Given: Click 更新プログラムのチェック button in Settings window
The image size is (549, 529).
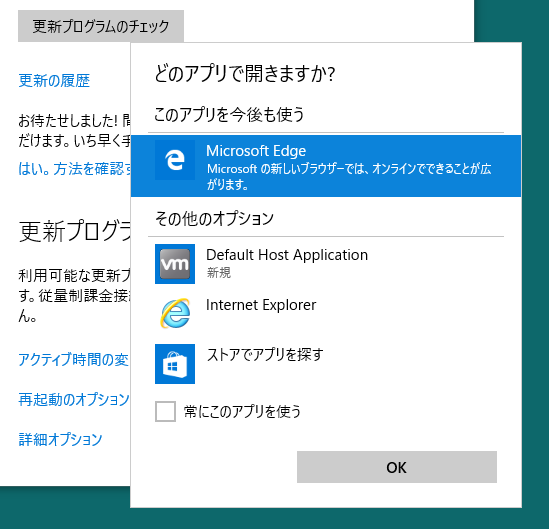Looking at the screenshot, I should click(101, 26).
